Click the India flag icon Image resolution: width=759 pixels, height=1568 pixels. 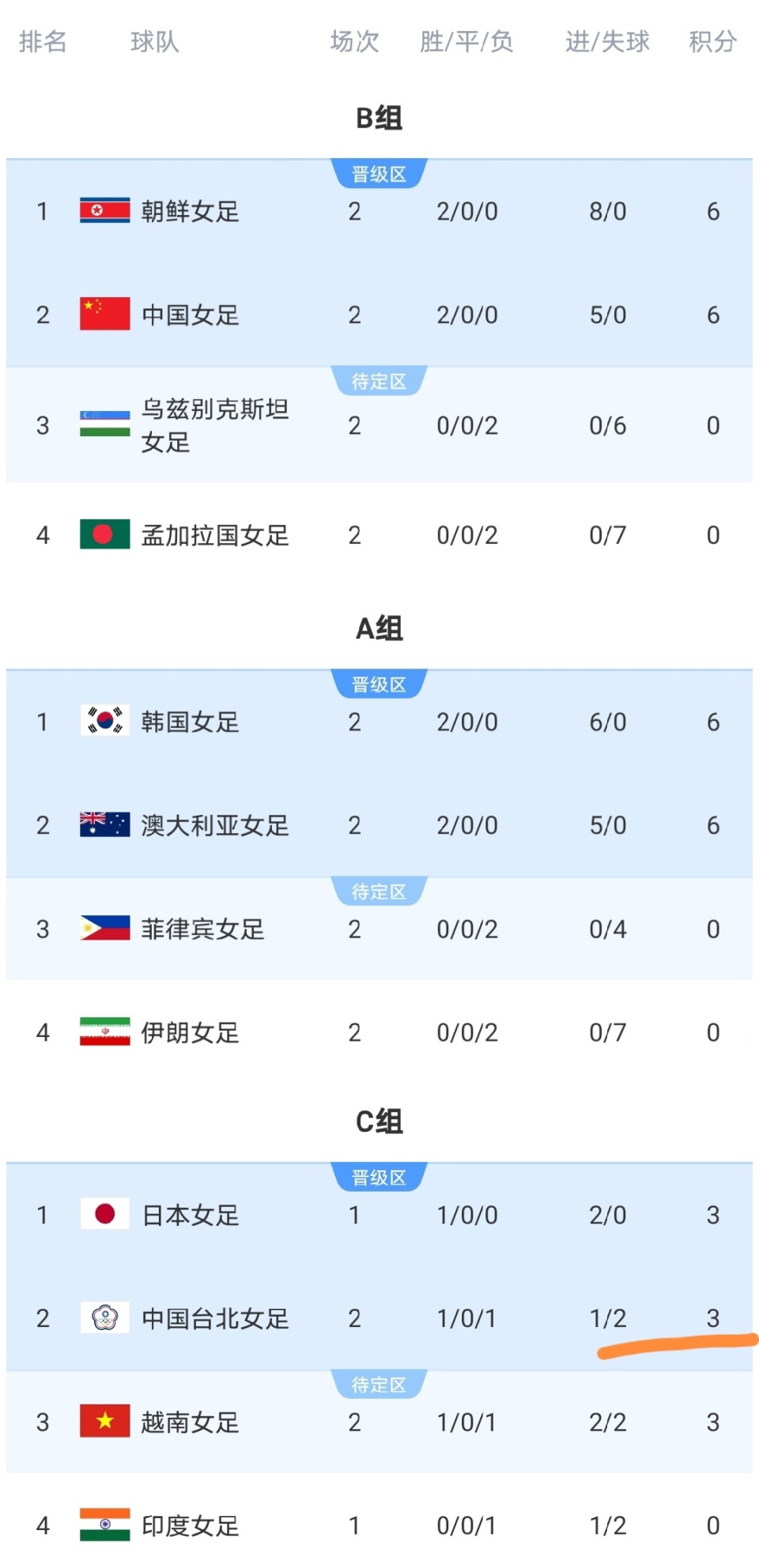coord(104,1525)
